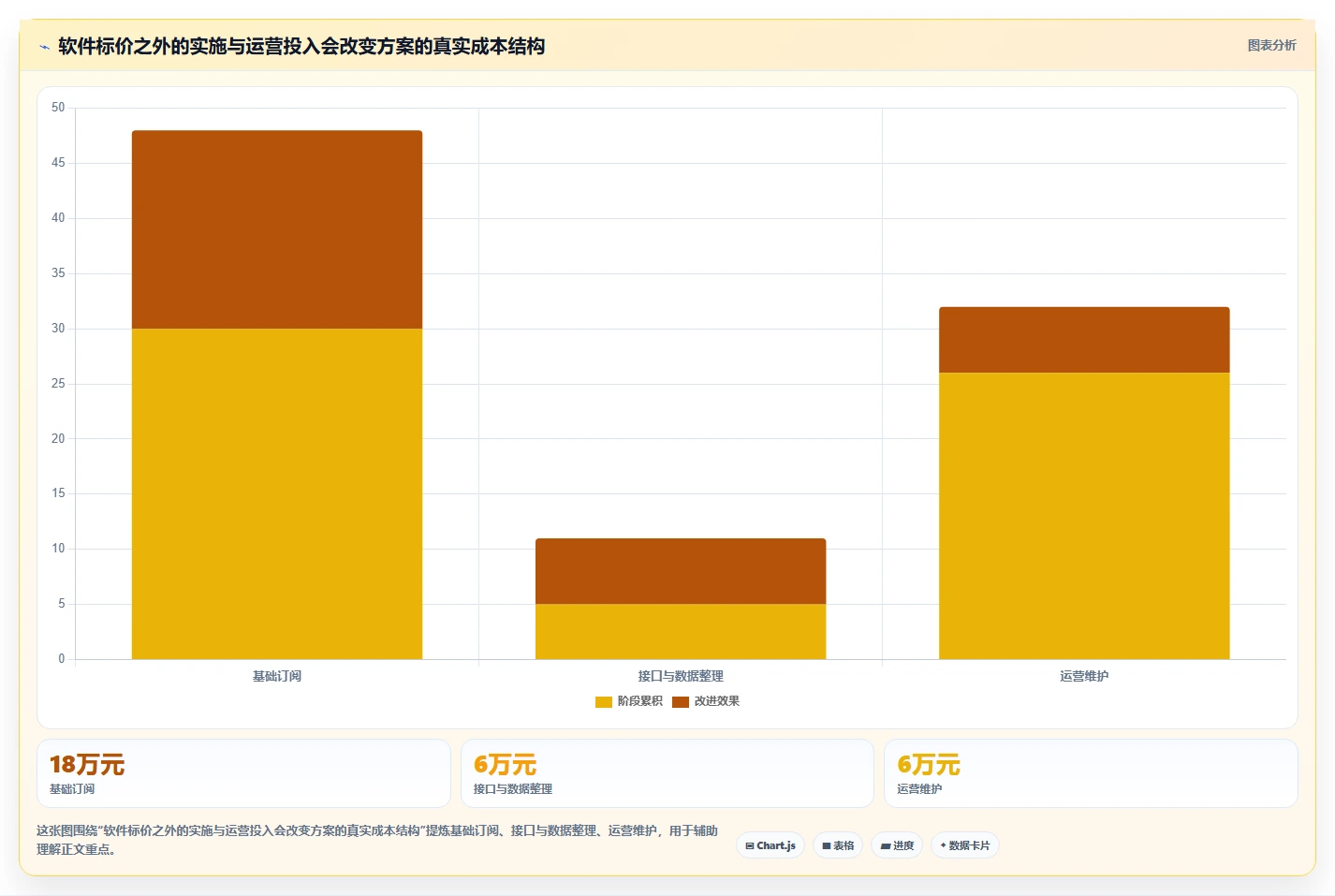Click the yellow segment of 接口与数据整理 bar

[681, 631]
